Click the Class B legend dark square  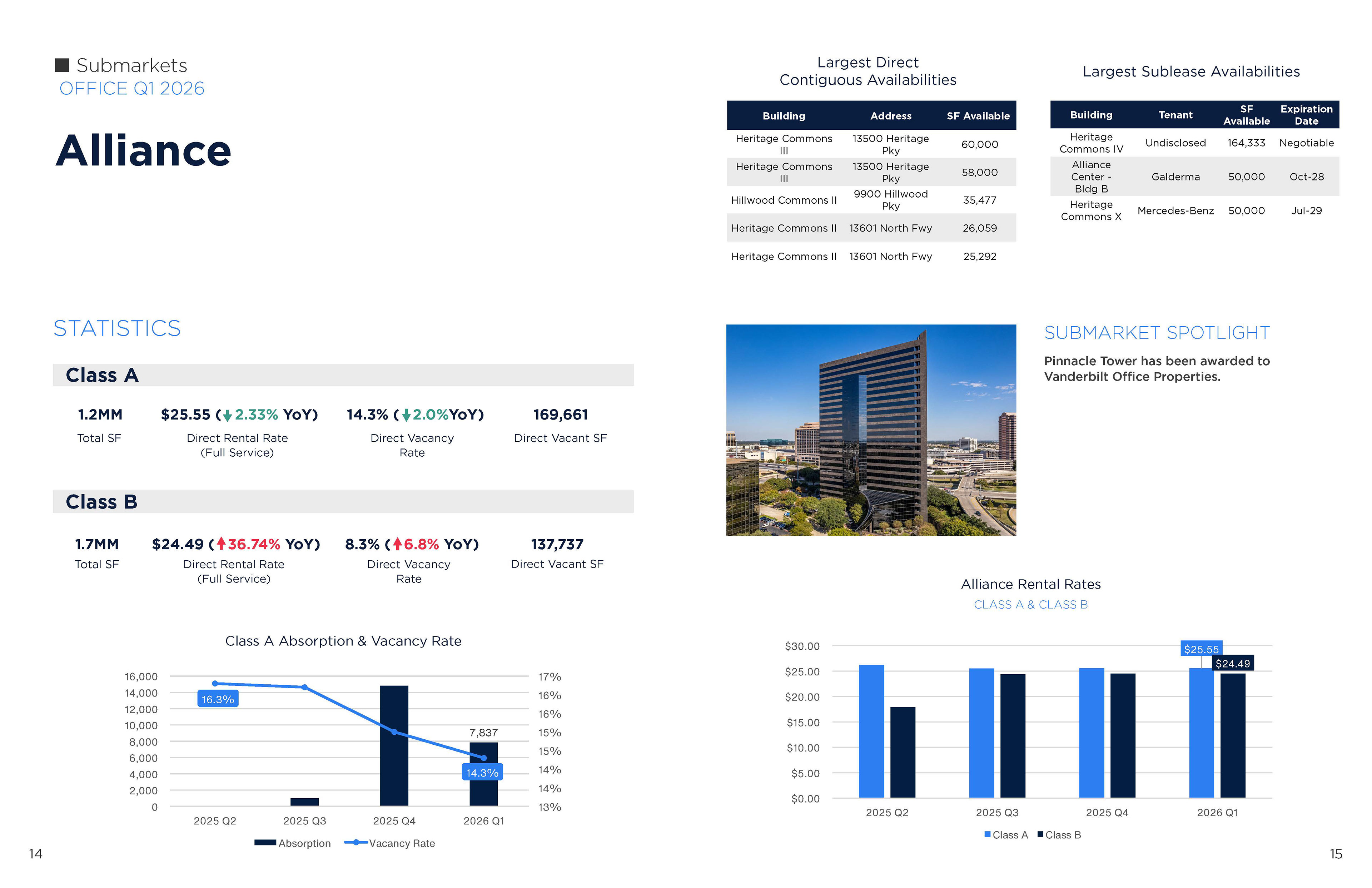coord(1040,834)
